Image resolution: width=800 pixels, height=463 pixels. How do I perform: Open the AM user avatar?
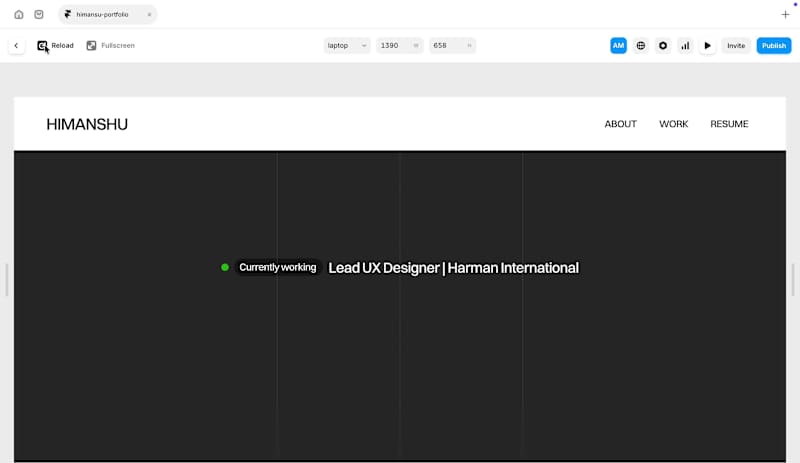(618, 45)
